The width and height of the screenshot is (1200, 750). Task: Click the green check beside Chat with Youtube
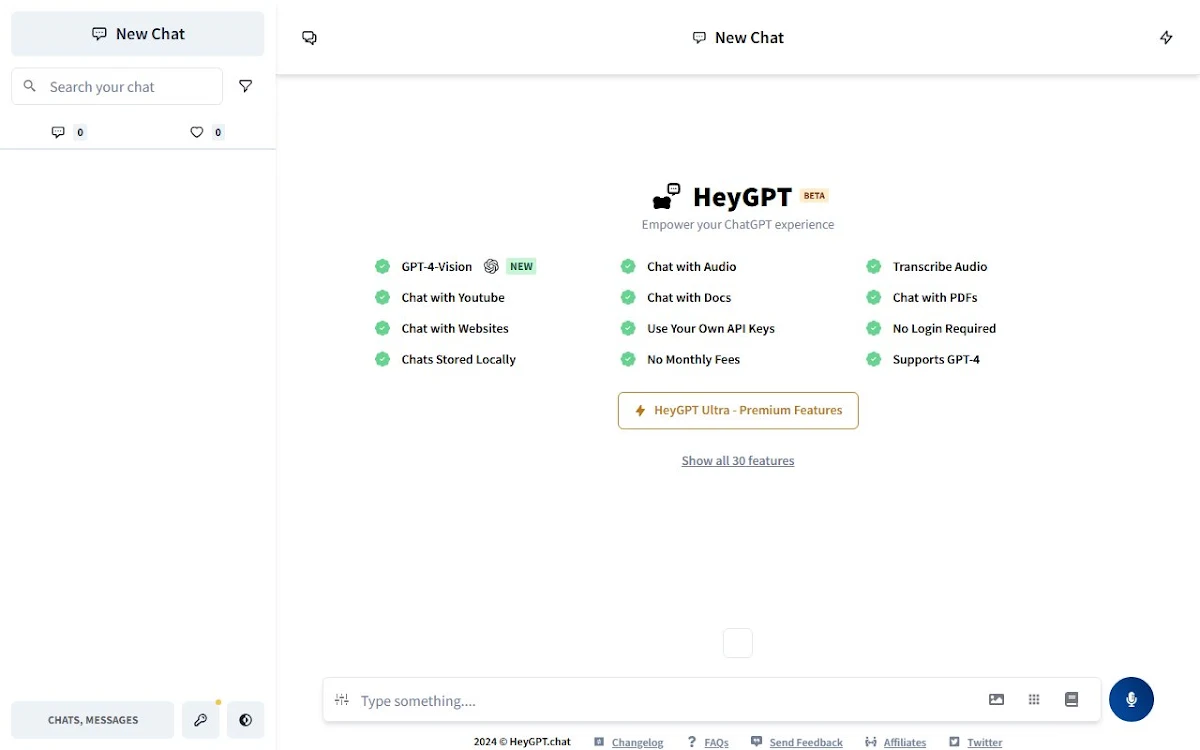pos(382,298)
